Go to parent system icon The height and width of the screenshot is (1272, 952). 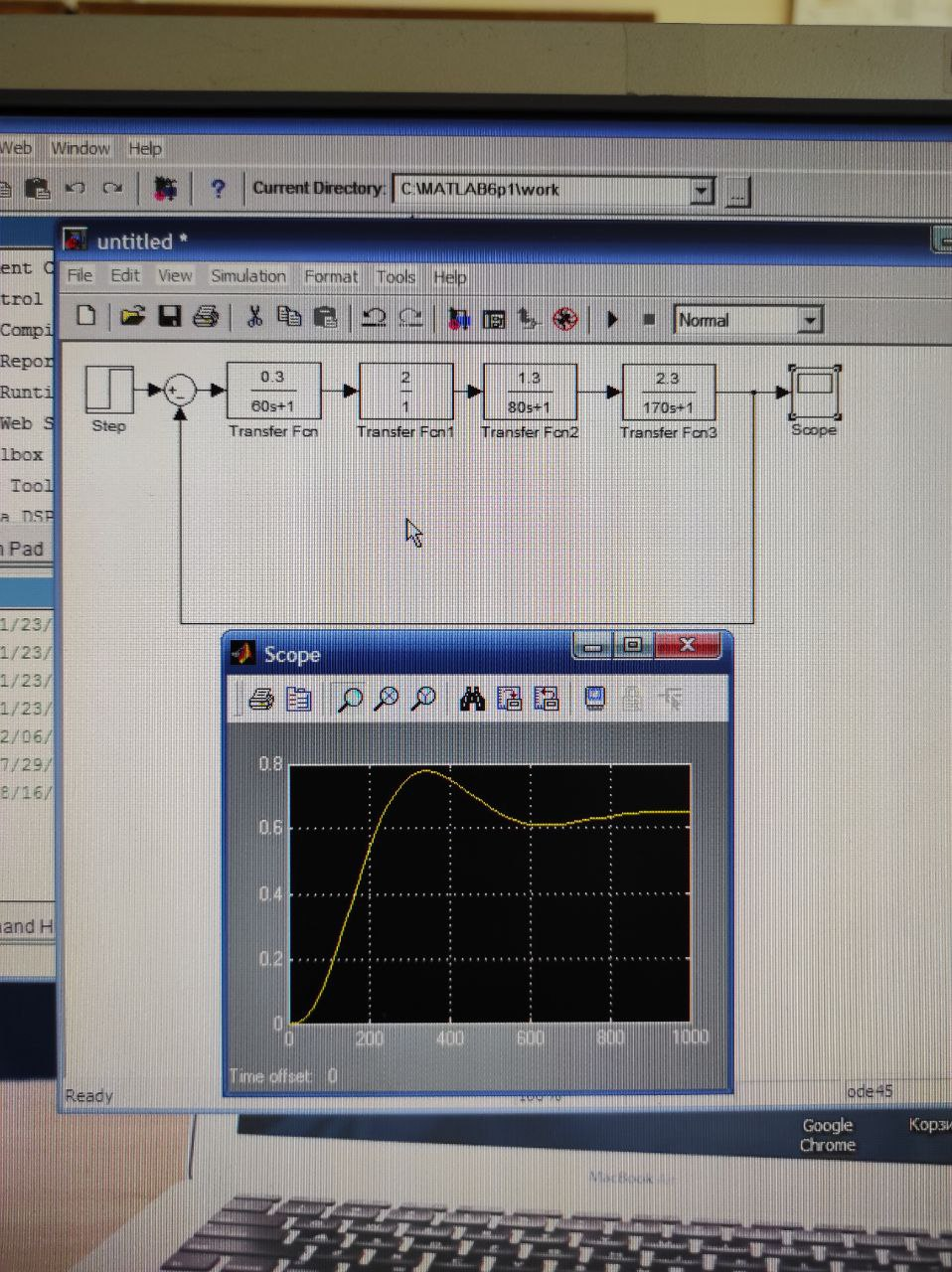point(529,319)
